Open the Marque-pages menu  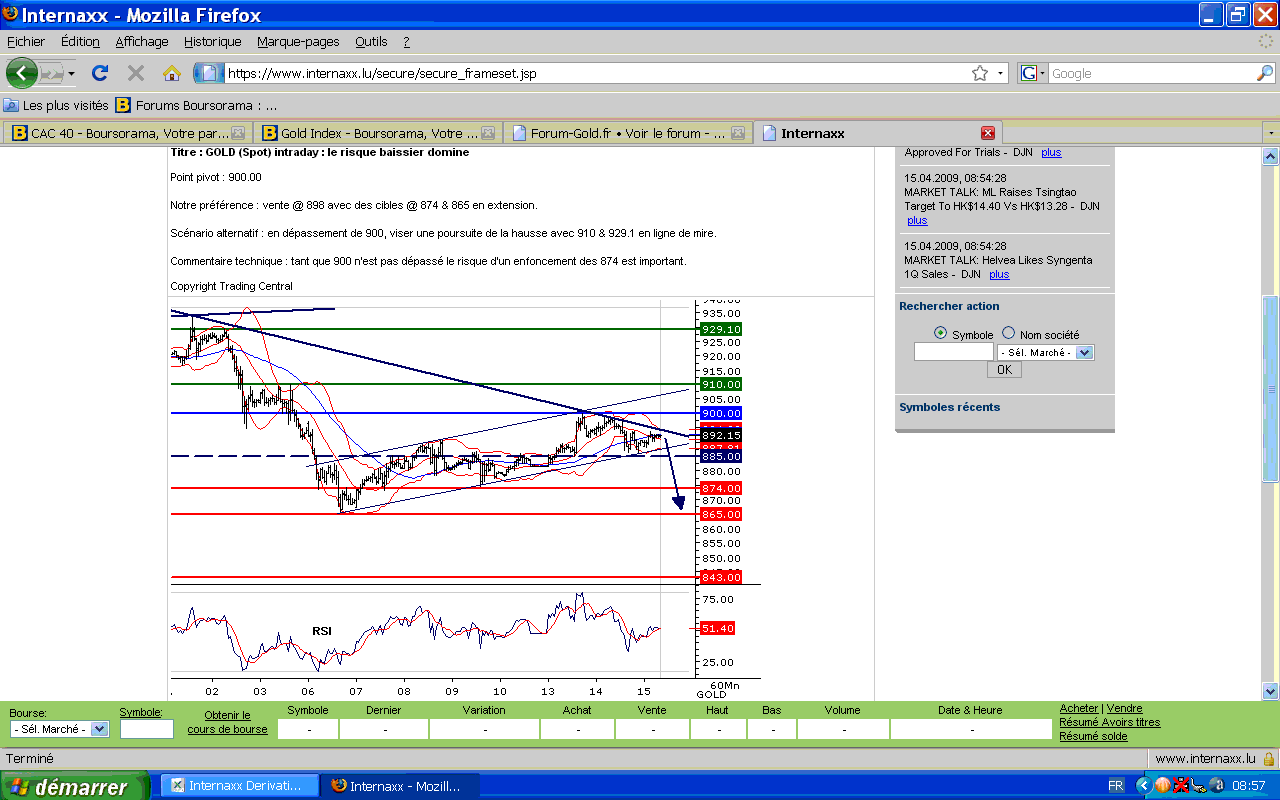298,42
